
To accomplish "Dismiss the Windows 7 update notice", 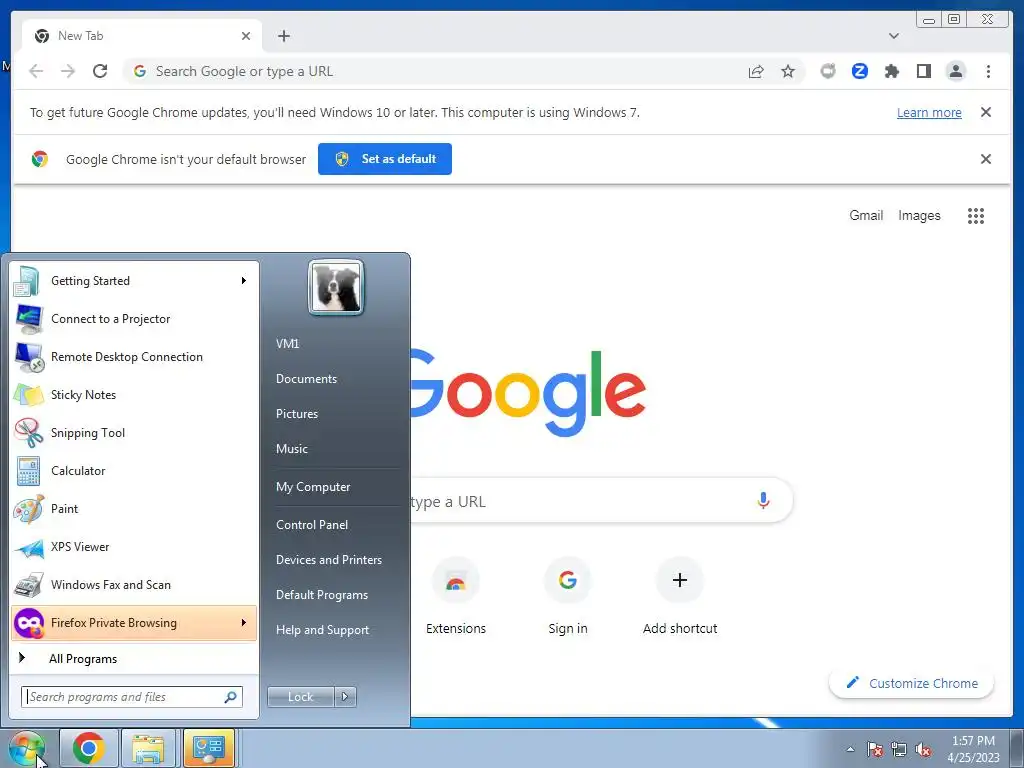I will click(986, 112).
